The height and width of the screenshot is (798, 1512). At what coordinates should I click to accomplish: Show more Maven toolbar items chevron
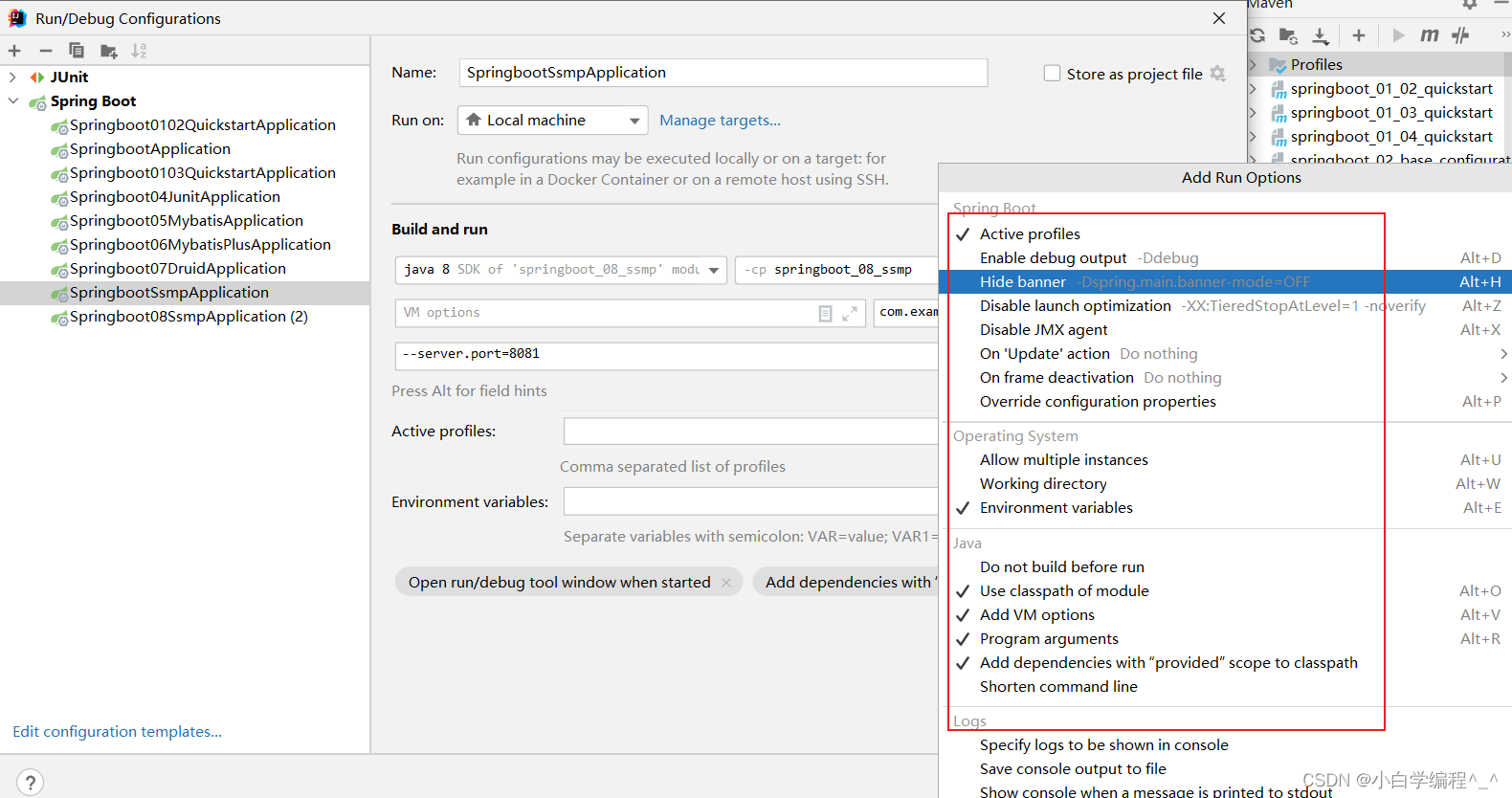pyautogui.click(x=1505, y=35)
